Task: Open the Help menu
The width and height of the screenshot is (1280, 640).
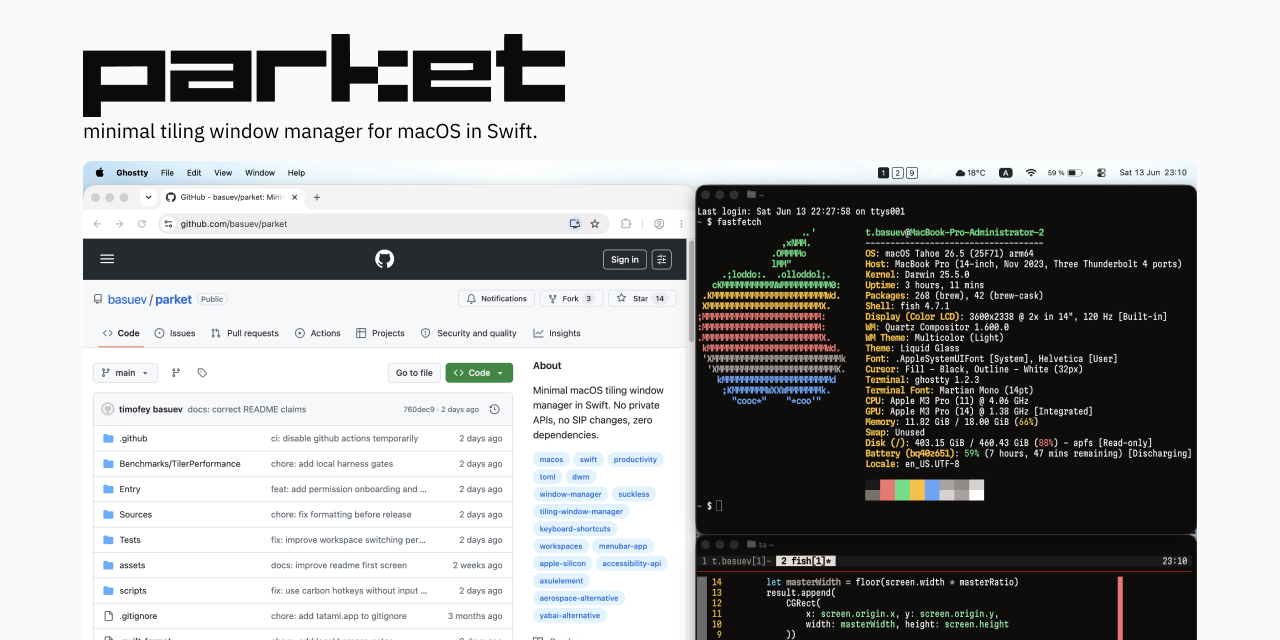Action: tap(296, 173)
